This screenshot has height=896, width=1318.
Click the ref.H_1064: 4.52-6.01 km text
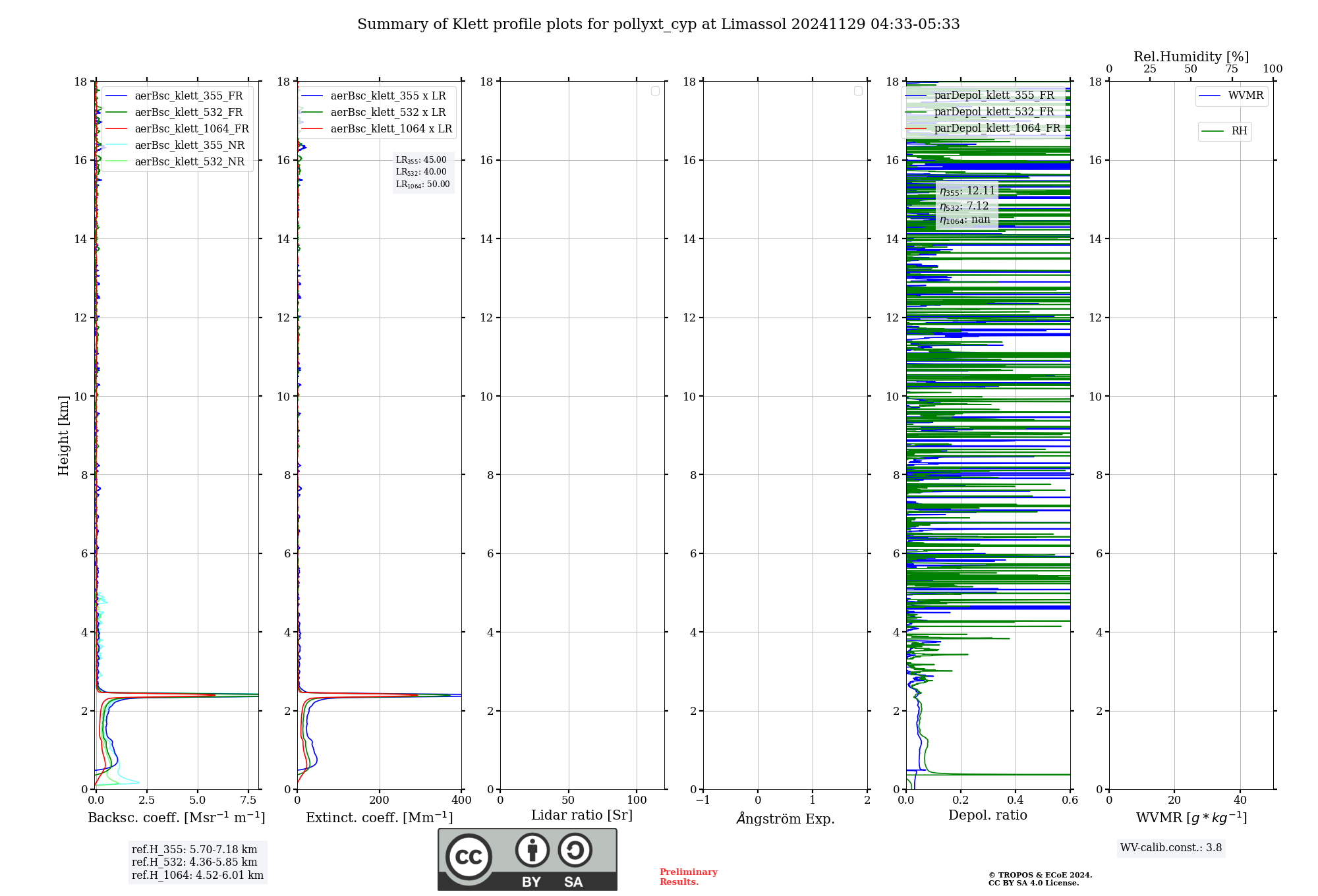pos(198,876)
